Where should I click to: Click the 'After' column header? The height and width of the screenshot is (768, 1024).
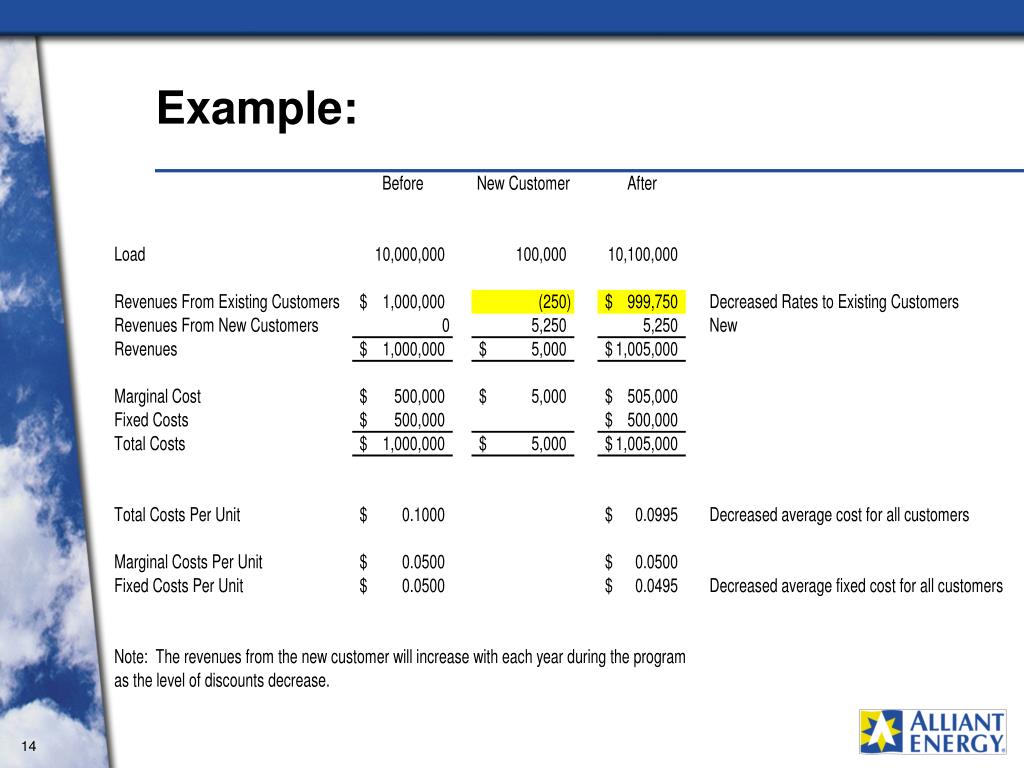[642, 184]
